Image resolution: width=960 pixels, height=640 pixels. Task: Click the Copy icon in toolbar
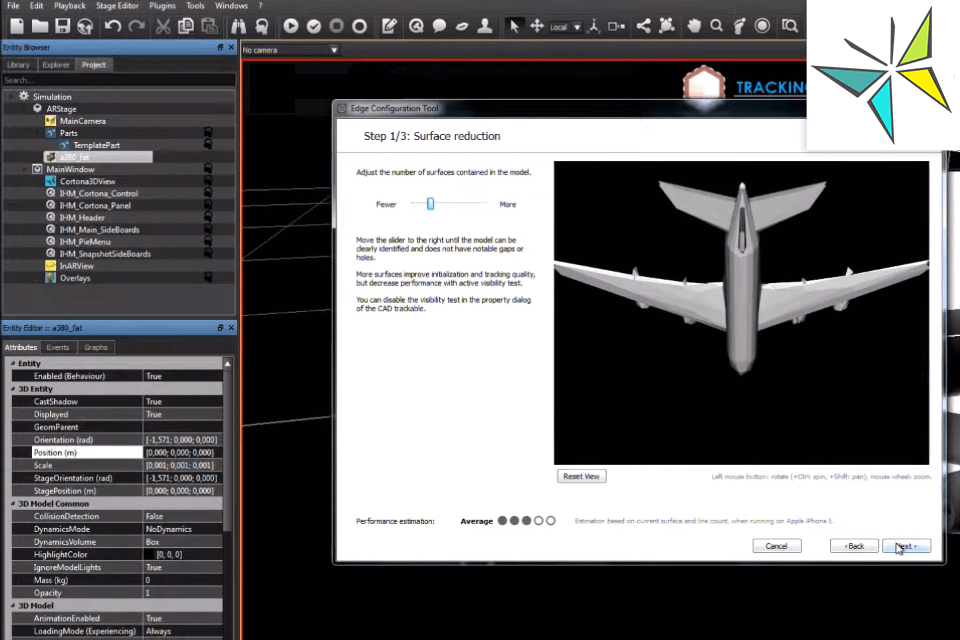click(x=186, y=26)
